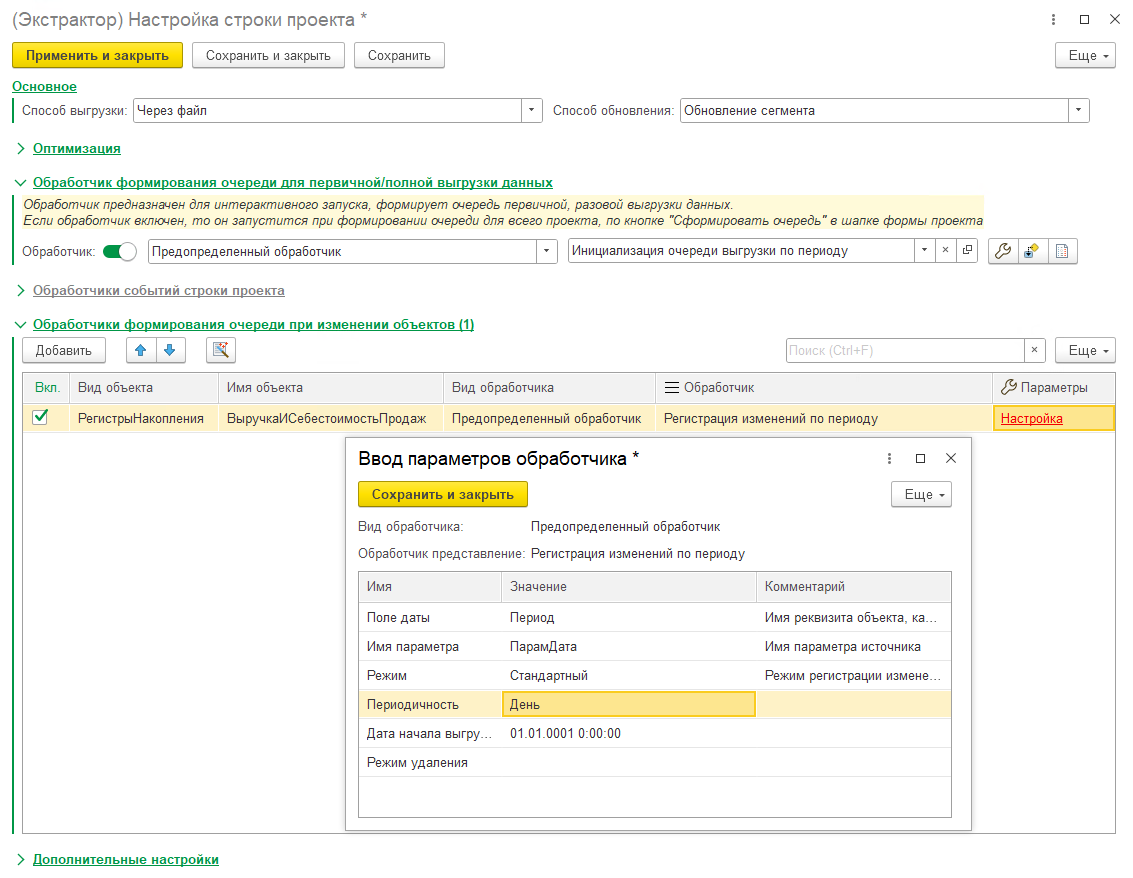This screenshot has height=878, width=1133.
Task: Move the row up with the blue arrow
Action: click(141, 350)
